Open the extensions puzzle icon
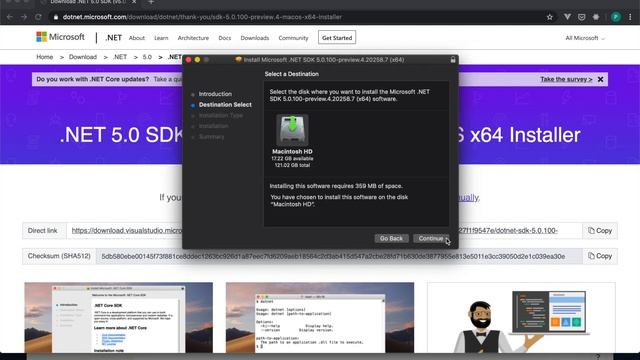 point(596,17)
